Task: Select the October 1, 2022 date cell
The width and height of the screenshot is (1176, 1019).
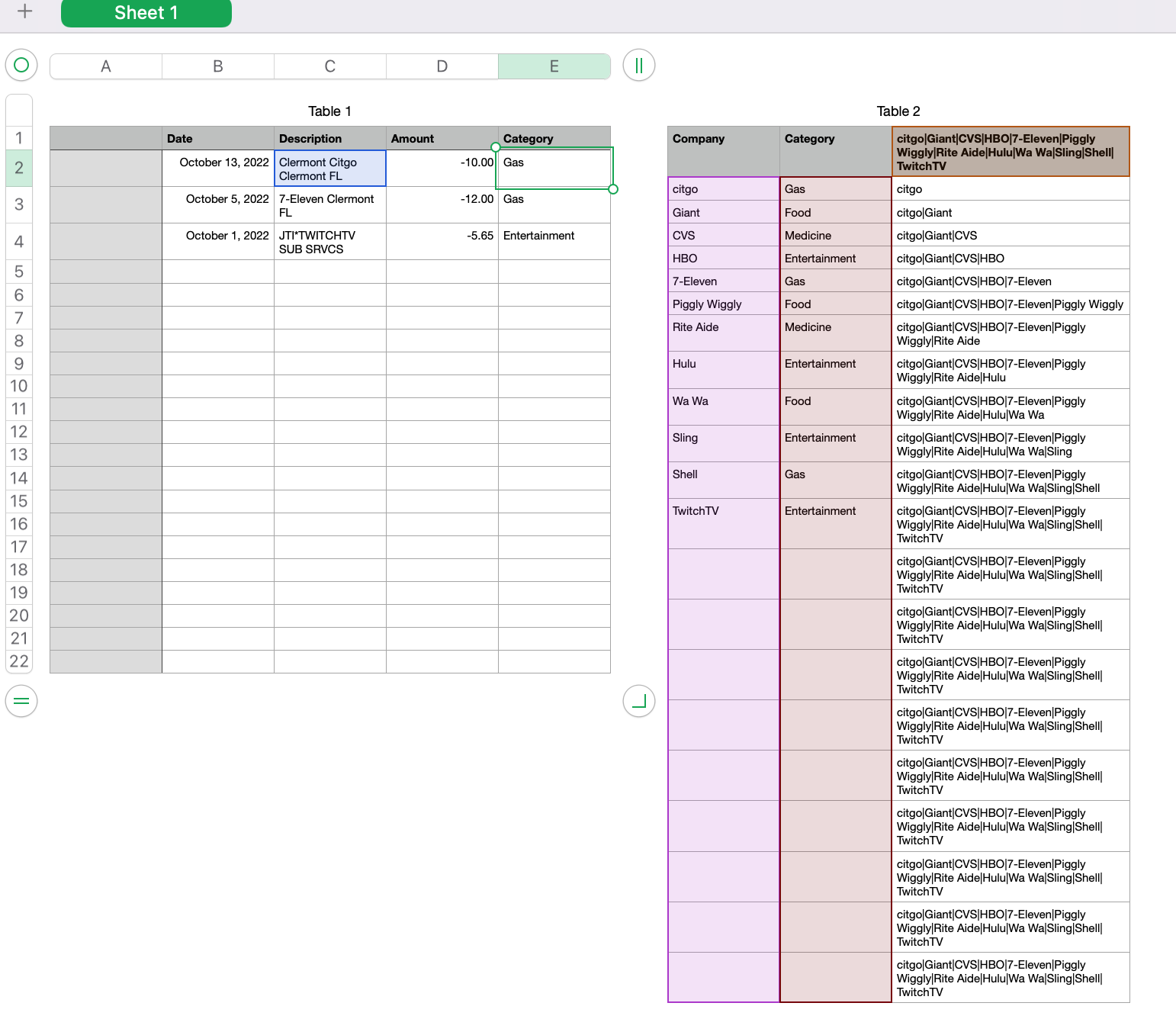Action: tap(218, 242)
